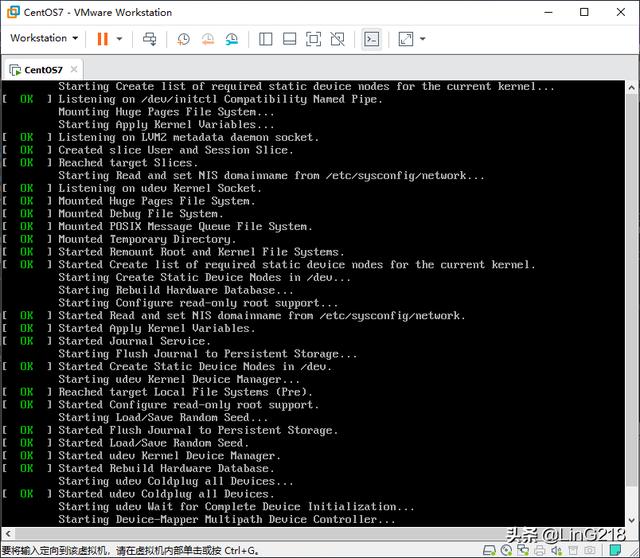Expand the stretch display dropdown arrow
This screenshot has width=640, height=558.
[423, 39]
